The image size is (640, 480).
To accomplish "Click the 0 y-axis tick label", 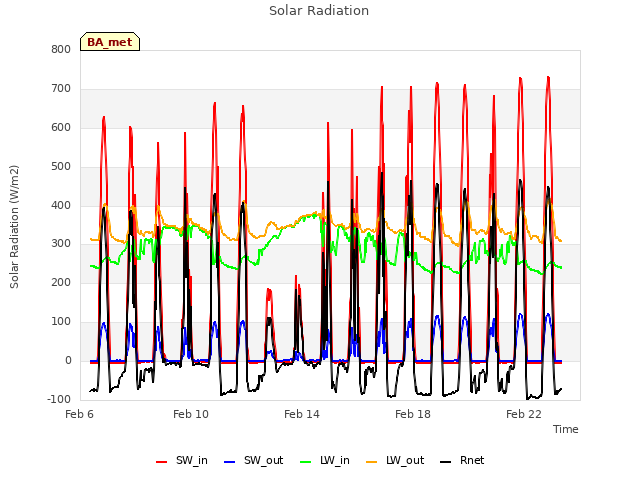I will point(68,361).
